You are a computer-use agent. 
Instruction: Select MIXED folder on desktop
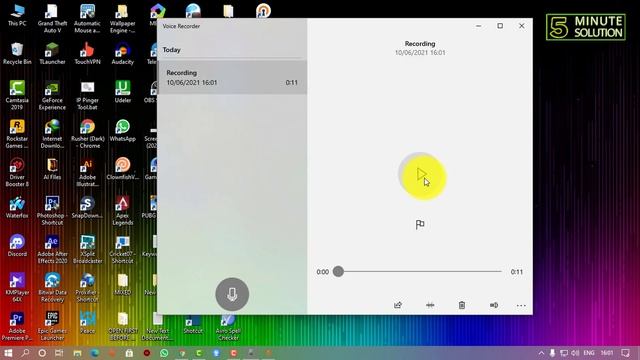point(122,284)
